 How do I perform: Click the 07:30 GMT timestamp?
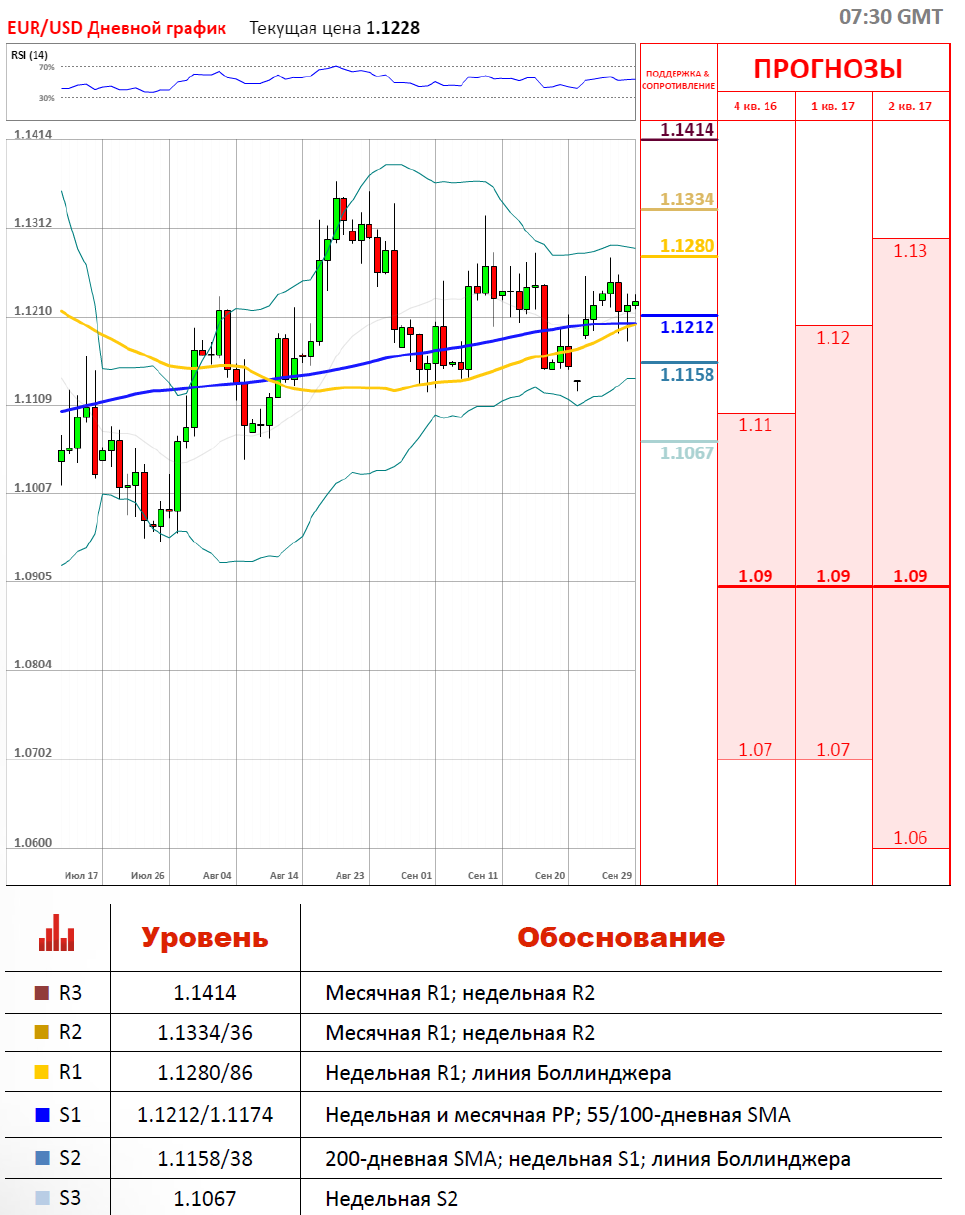(x=890, y=17)
